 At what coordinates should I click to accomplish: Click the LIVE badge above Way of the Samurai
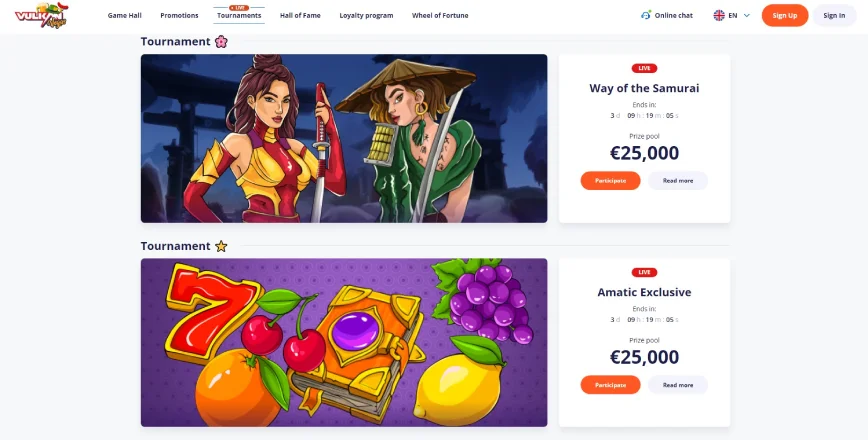pos(644,68)
